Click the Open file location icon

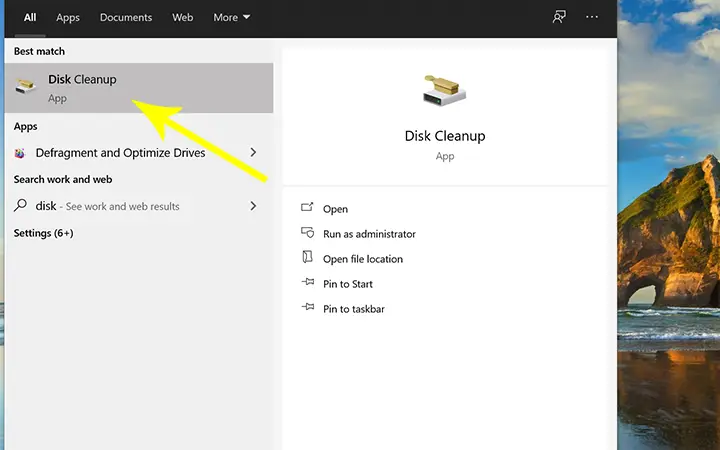point(307,257)
